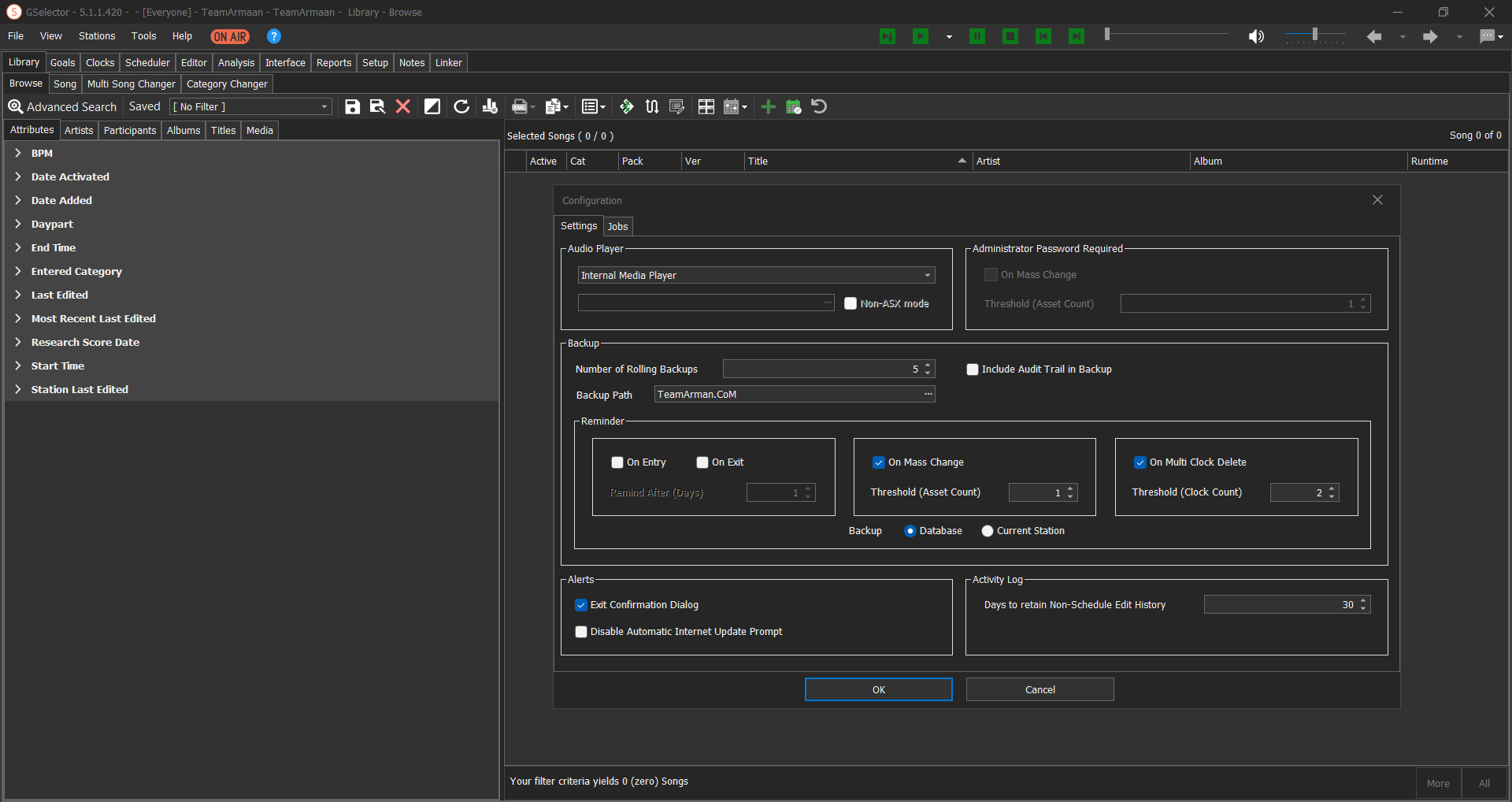Click the sort up-down arrows icon
The height and width of the screenshot is (802, 1512).
652,106
